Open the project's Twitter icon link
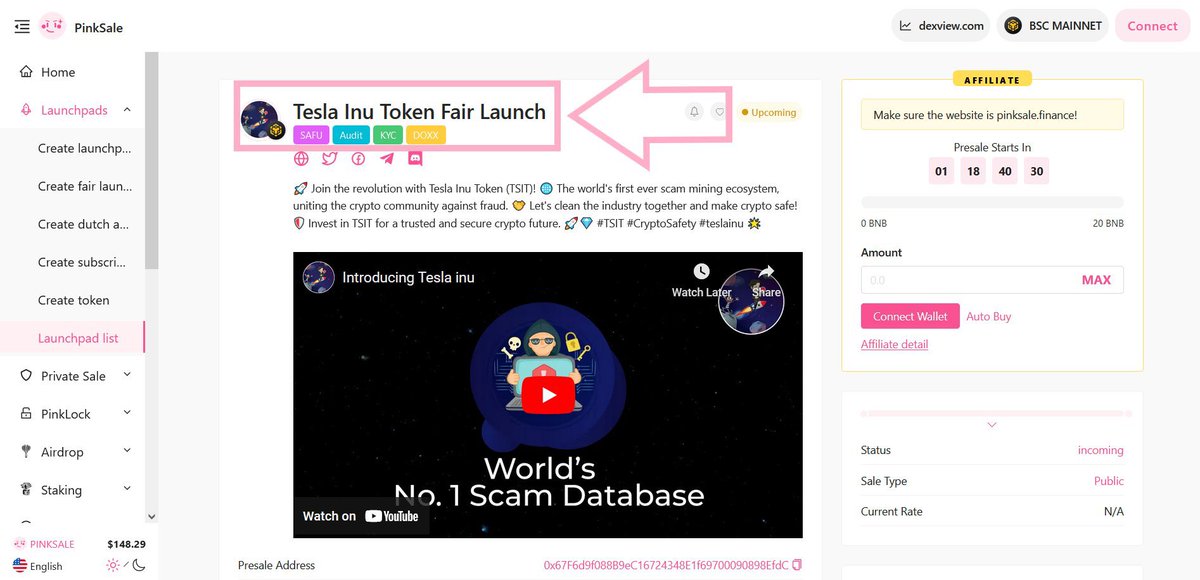This screenshot has width=1200, height=580. tap(329, 158)
